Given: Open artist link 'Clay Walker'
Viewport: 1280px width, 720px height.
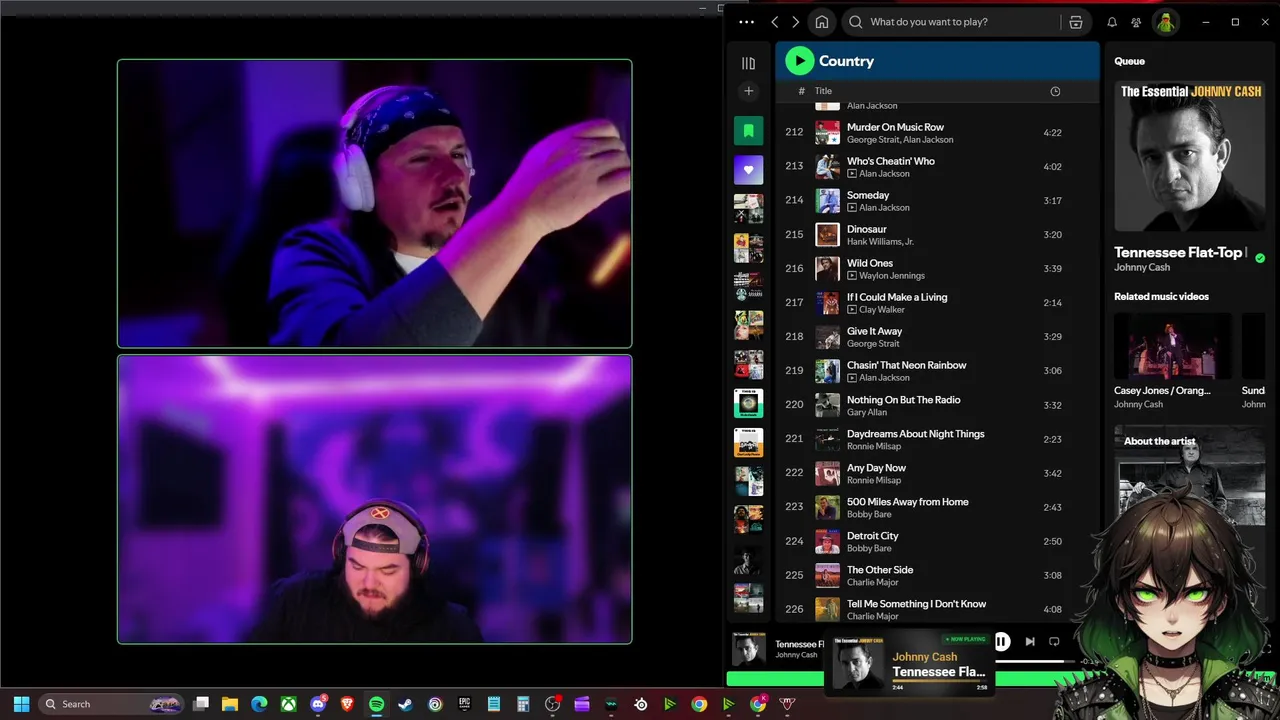Looking at the screenshot, I should (x=882, y=310).
